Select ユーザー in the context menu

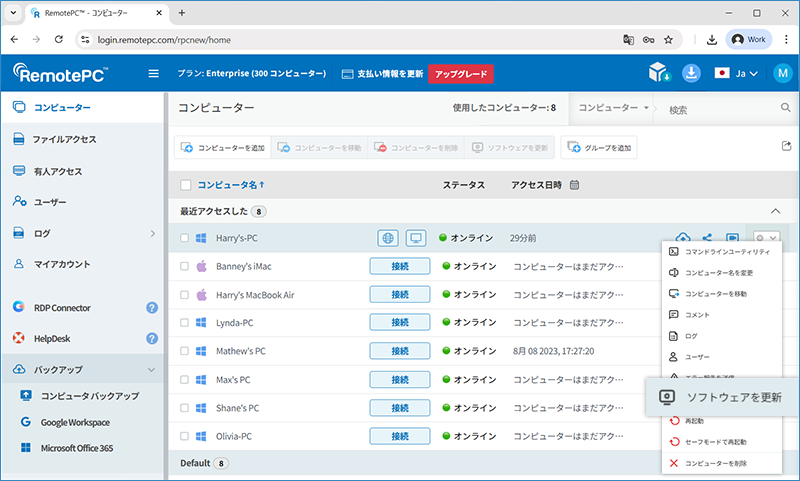722,357
